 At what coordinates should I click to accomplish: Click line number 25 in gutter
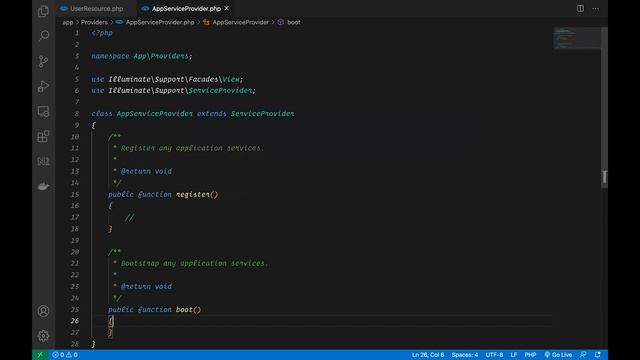[x=75, y=309]
